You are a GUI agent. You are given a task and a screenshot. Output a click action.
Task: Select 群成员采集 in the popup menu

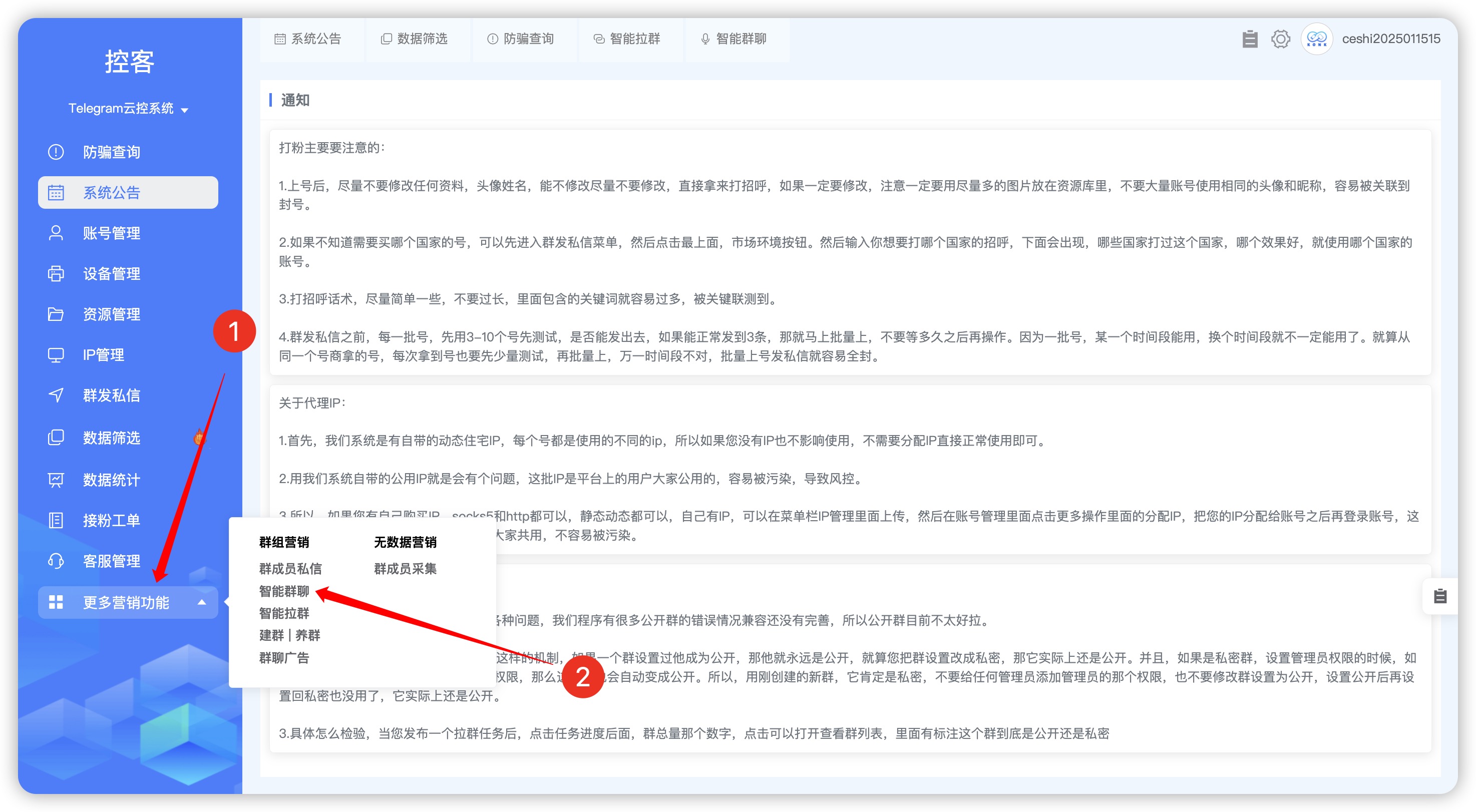405,569
